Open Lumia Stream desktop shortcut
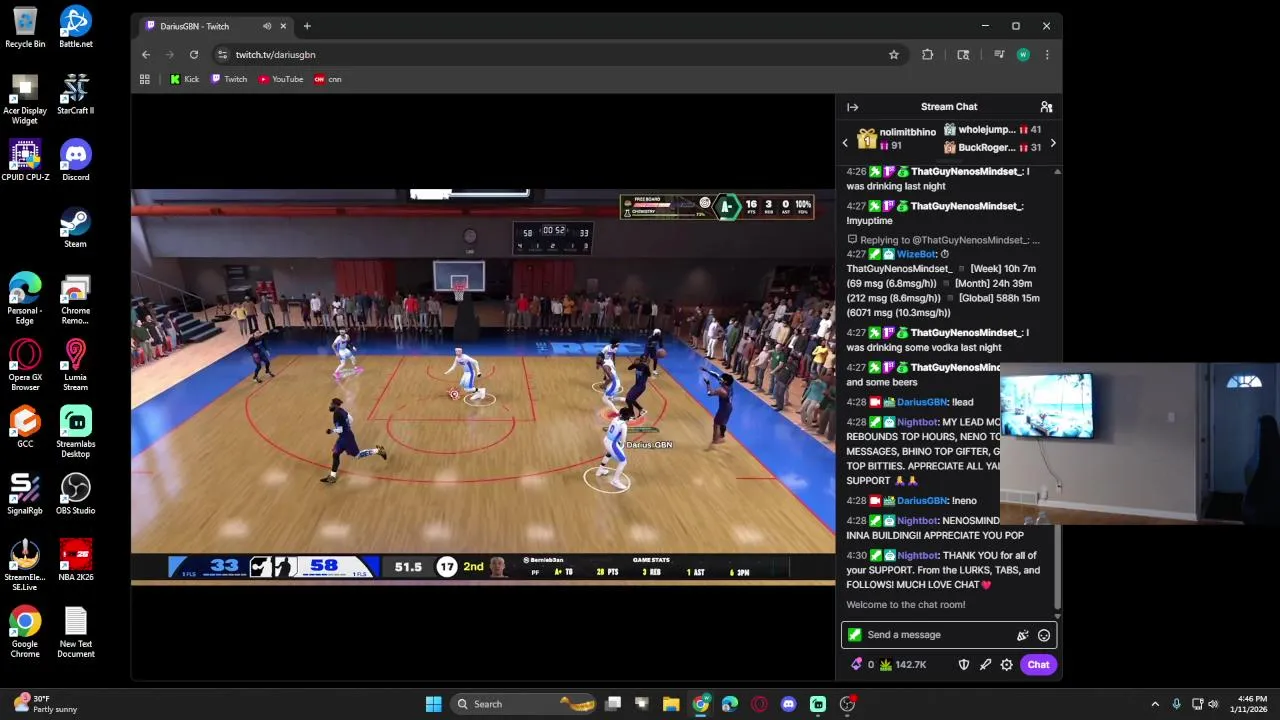This screenshot has width=1280, height=720. pyautogui.click(x=76, y=365)
